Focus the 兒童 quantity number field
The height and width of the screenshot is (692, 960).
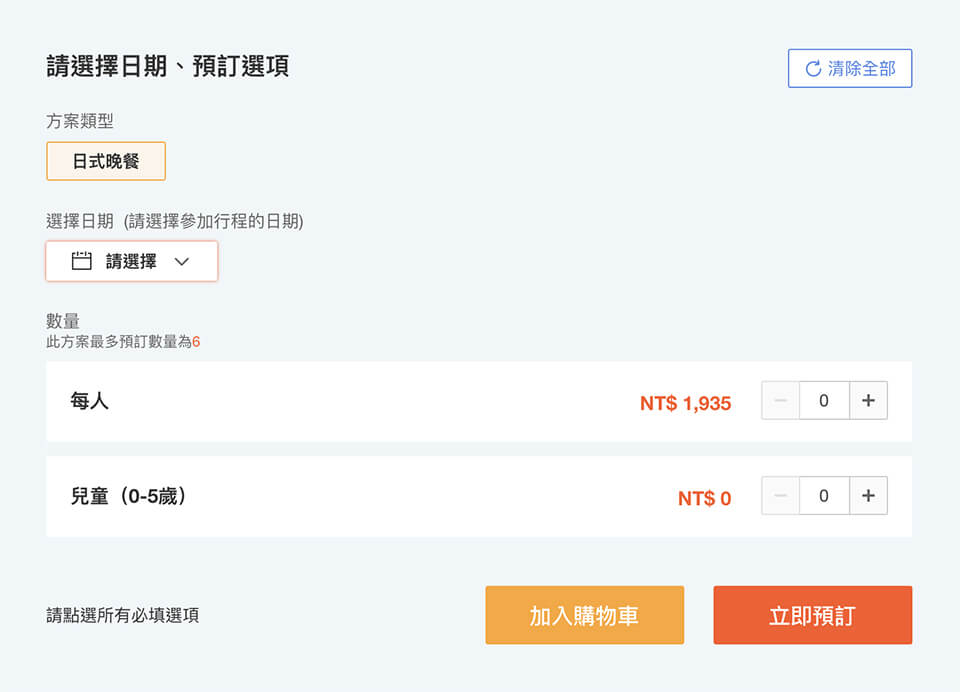point(824,495)
